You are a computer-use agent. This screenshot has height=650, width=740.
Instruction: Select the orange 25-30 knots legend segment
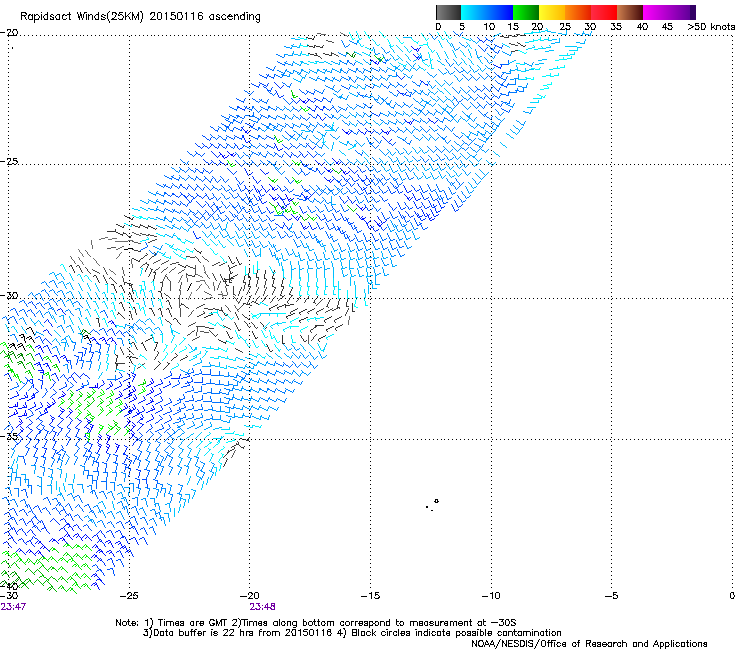tap(578, 12)
